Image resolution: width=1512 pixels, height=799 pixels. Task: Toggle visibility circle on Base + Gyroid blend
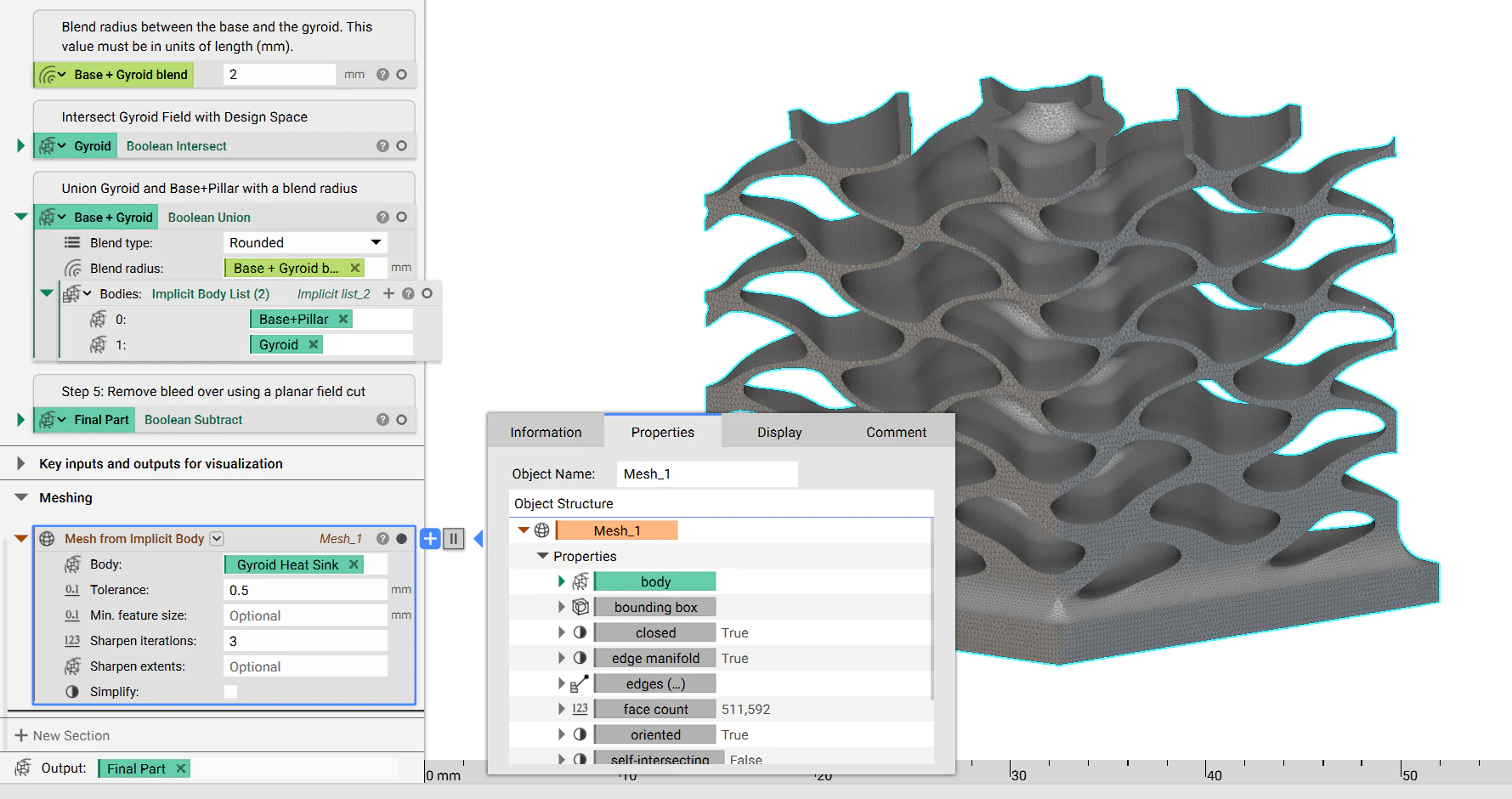(401, 75)
